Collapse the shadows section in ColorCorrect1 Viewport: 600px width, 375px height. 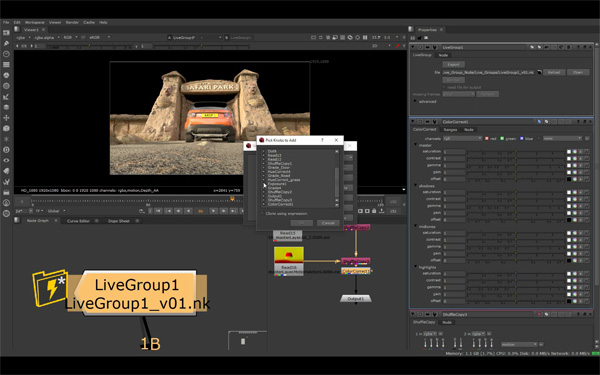416,186
